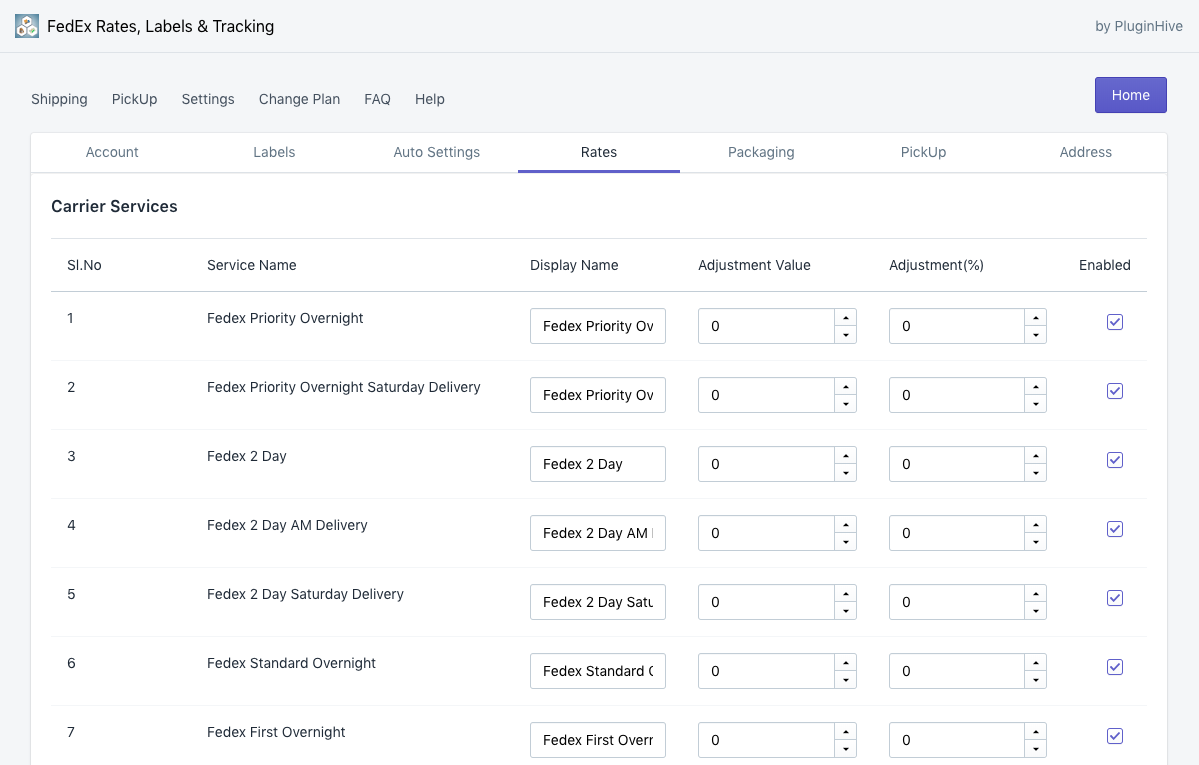This screenshot has width=1199, height=765.
Task: Toggle Enabled checkbox for Fedex 2 Day
Action: 1115,460
